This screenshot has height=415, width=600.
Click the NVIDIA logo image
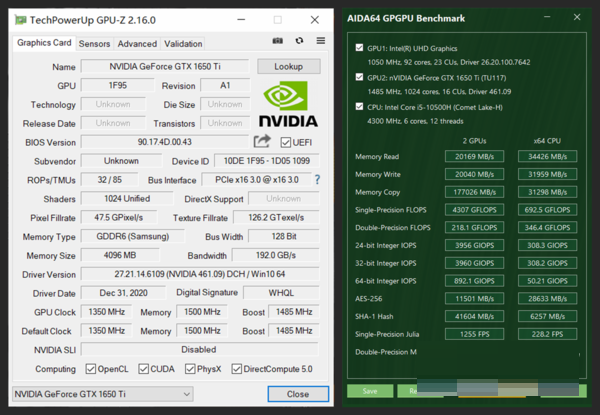[x=290, y=105]
